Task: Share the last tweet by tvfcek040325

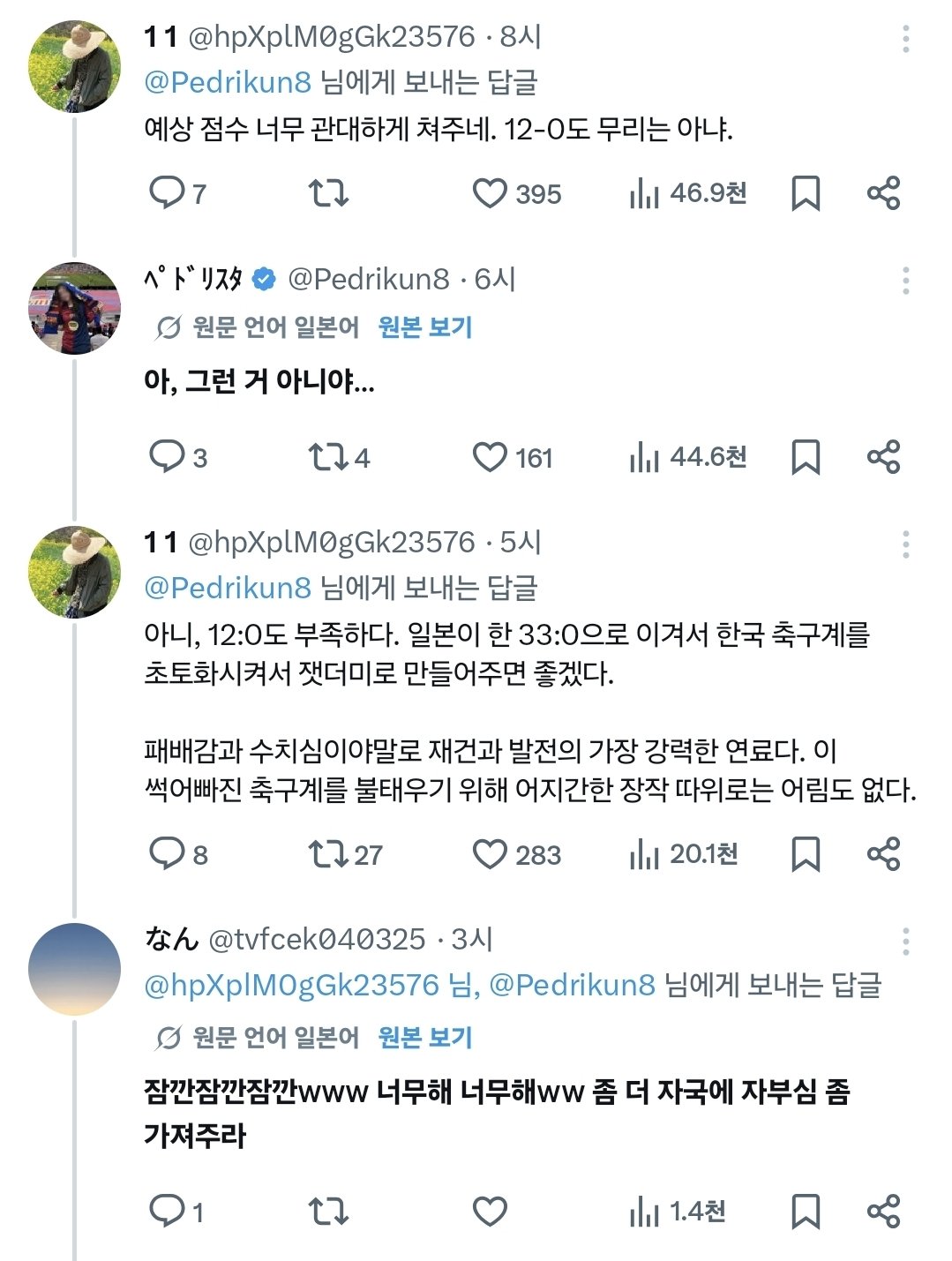Action: (x=883, y=1211)
